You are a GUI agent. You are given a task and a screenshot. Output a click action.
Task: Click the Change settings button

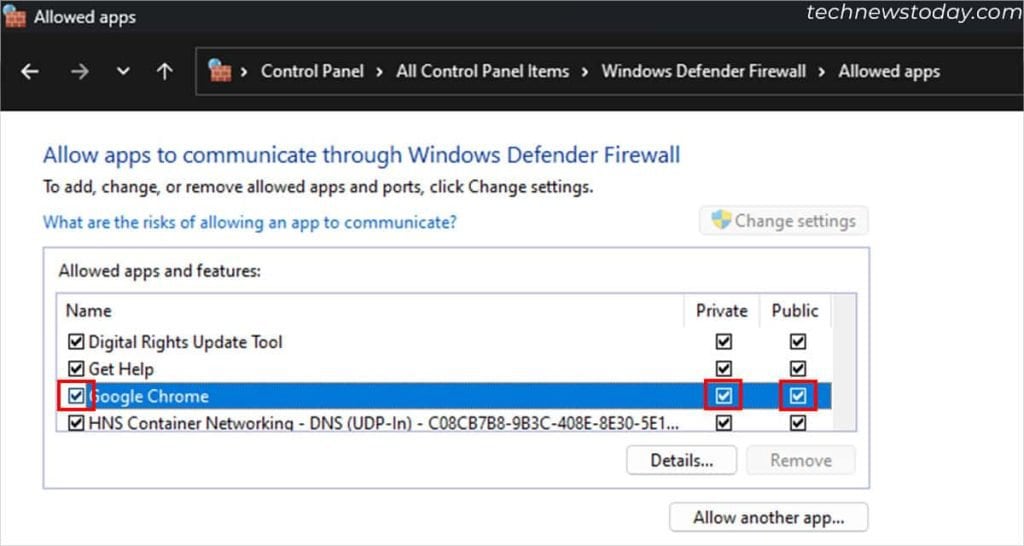pos(783,221)
